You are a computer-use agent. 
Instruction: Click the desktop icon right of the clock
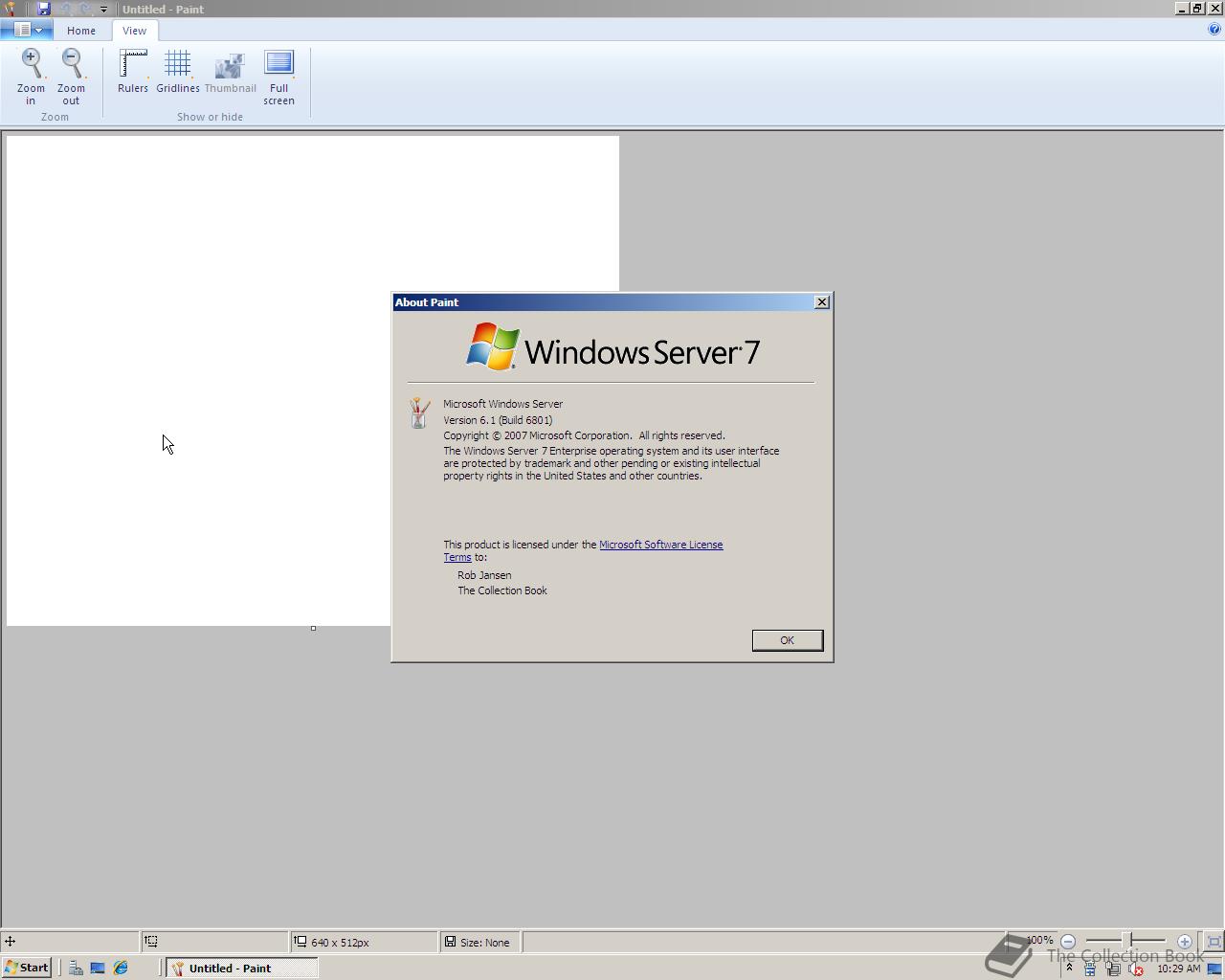(1214, 969)
